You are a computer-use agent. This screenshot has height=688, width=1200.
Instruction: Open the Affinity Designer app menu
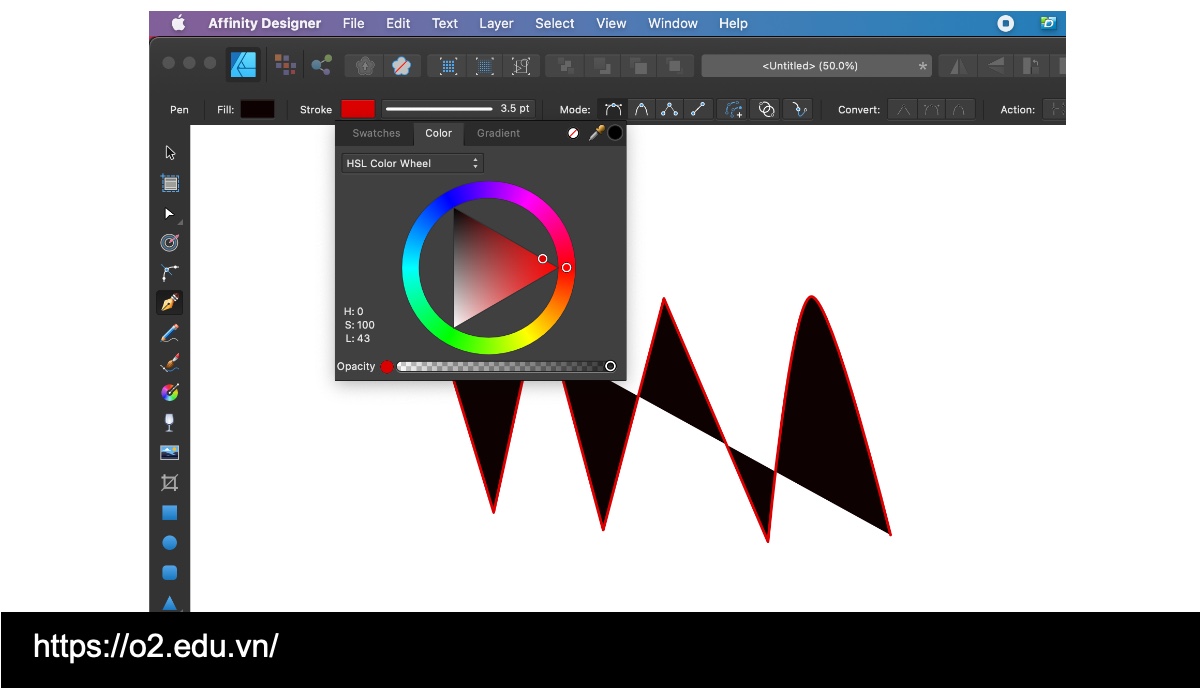[265, 23]
